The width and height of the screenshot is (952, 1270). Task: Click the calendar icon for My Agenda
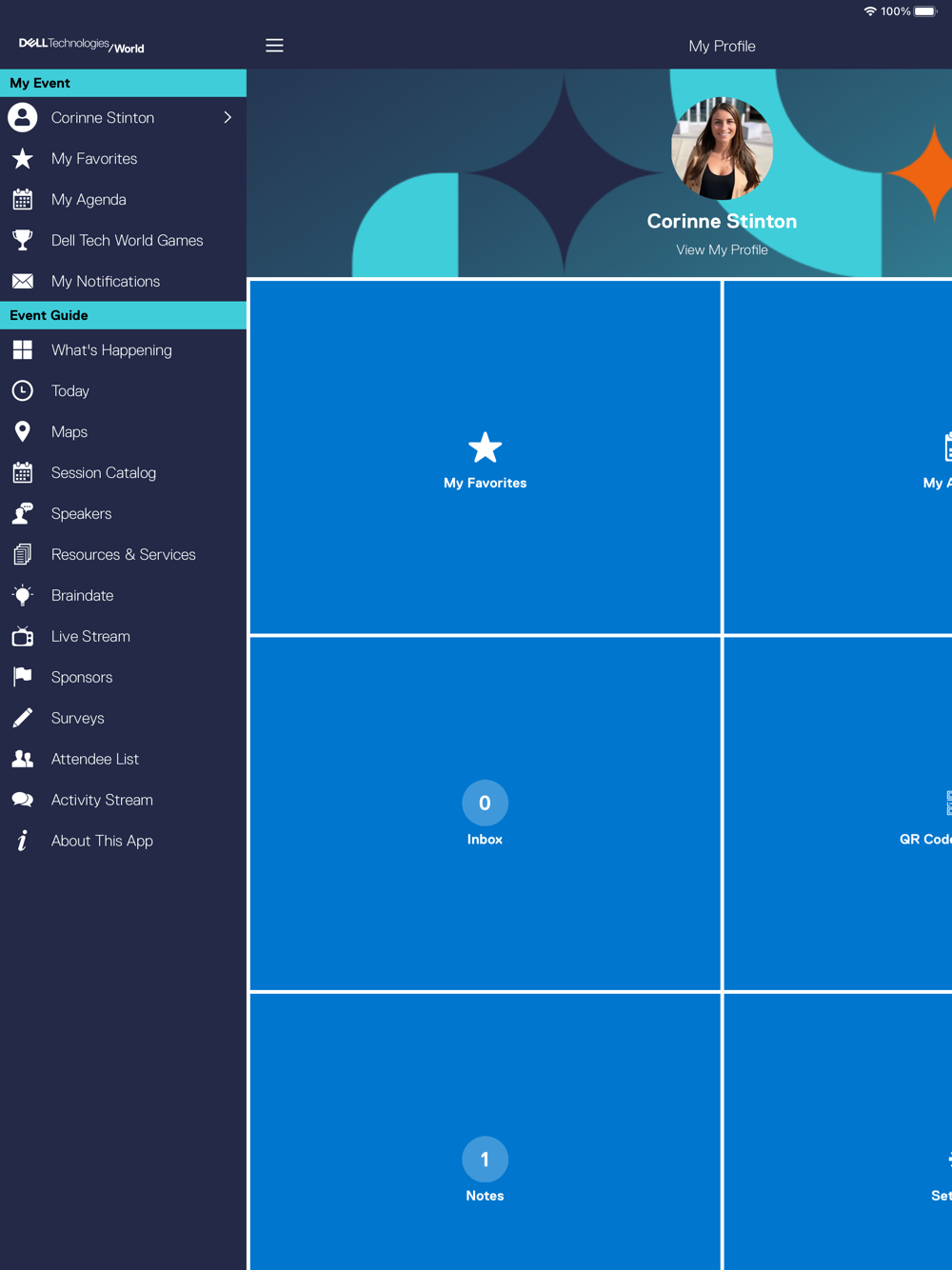pyautogui.click(x=23, y=199)
